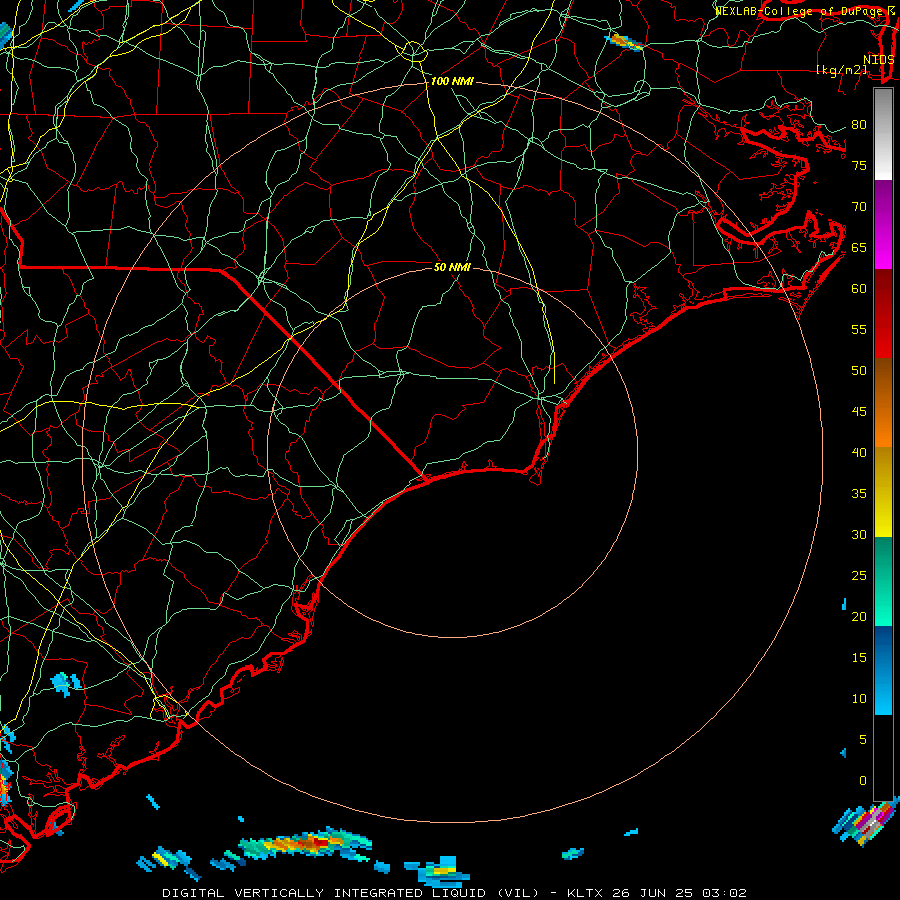Click the scale value 35
Viewport: 900px width, 900px height.
(859, 494)
